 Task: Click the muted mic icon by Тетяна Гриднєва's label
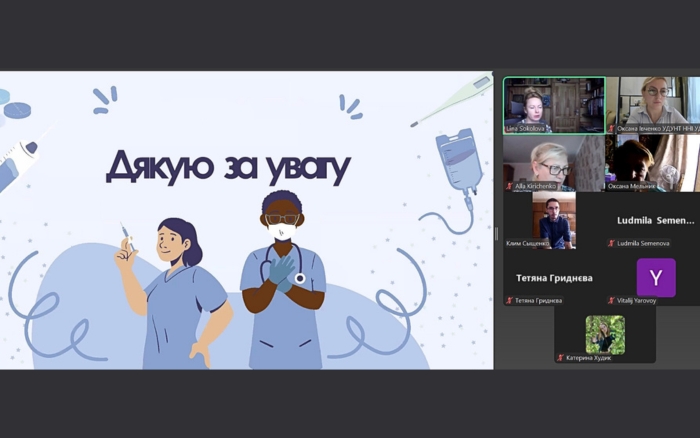click(x=510, y=300)
